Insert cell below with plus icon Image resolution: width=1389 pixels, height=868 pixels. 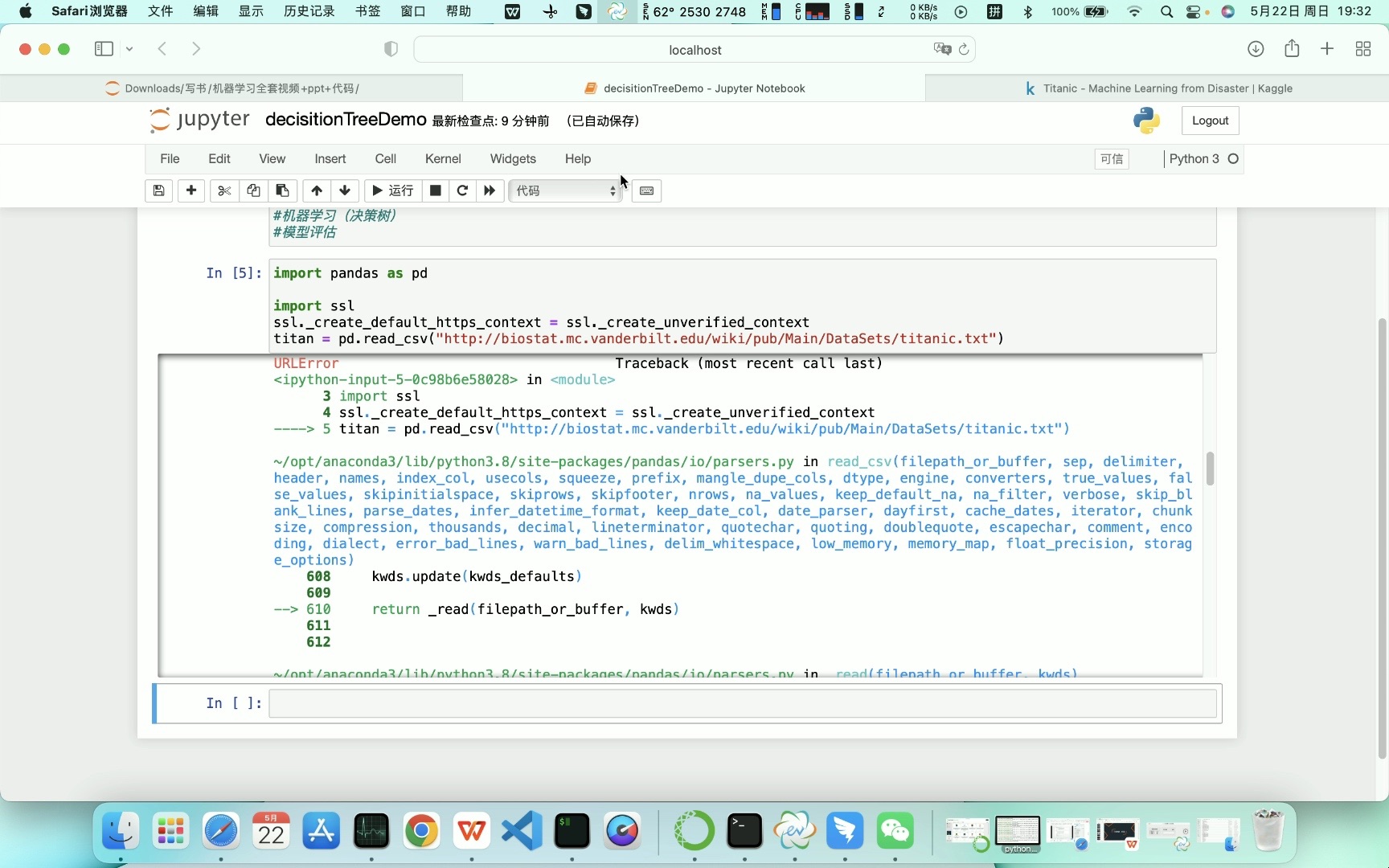pos(191,190)
